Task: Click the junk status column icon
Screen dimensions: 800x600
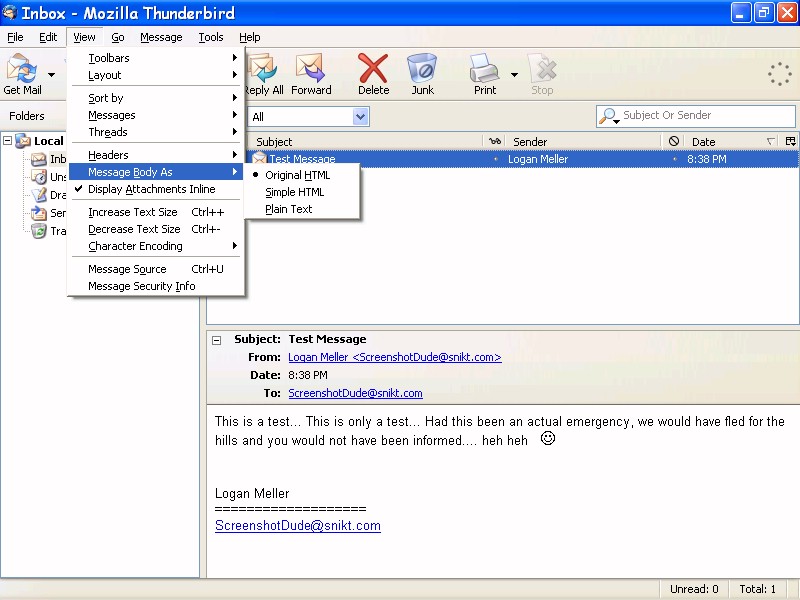Action: (x=673, y=141)
